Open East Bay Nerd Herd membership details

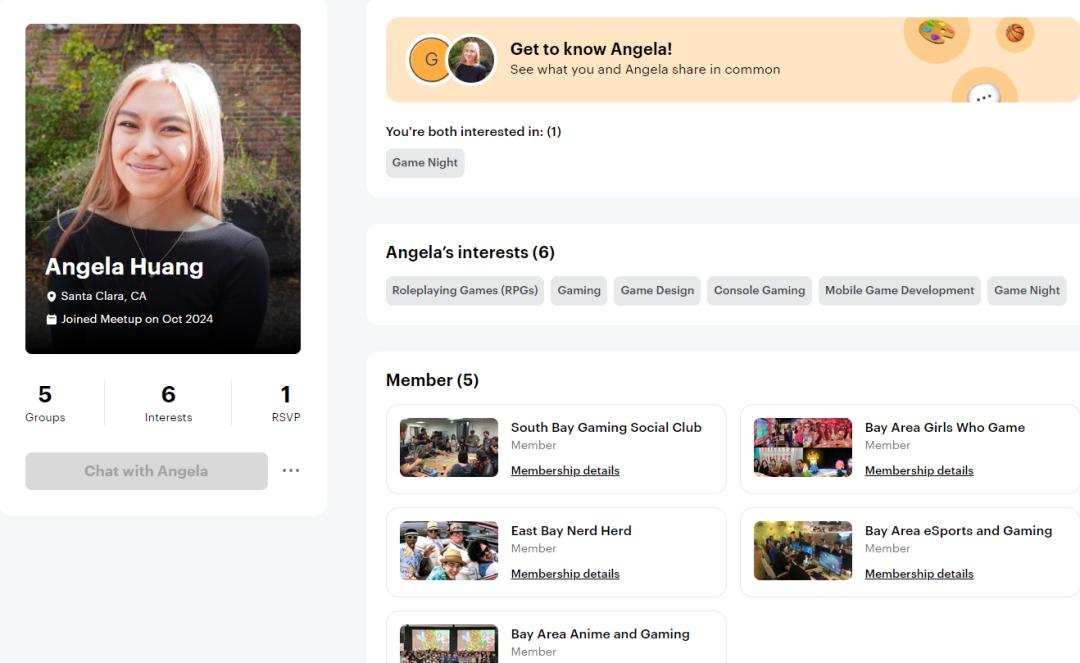(565, 573)
